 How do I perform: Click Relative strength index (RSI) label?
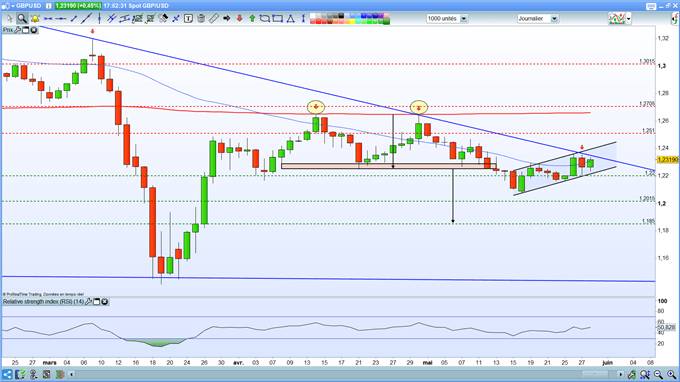[43, 301]
